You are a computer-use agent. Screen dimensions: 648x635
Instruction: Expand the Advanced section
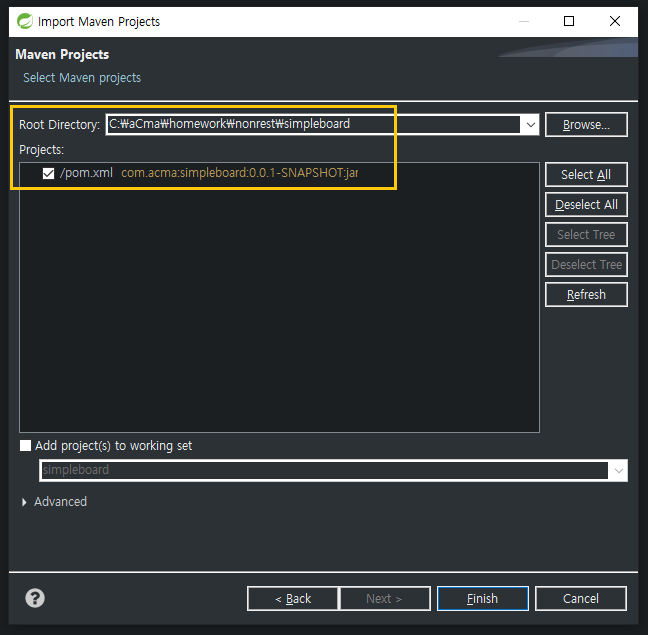coord(24,502)
